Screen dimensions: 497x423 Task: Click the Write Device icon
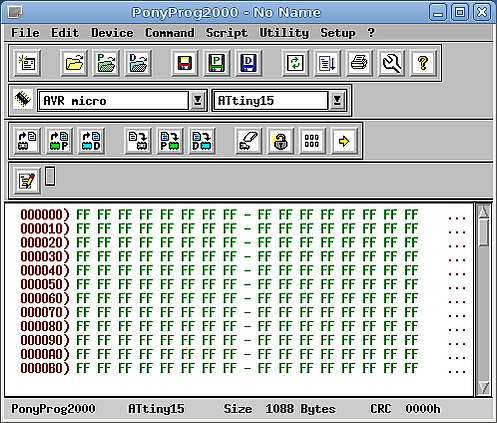click(x=138, y=141)
